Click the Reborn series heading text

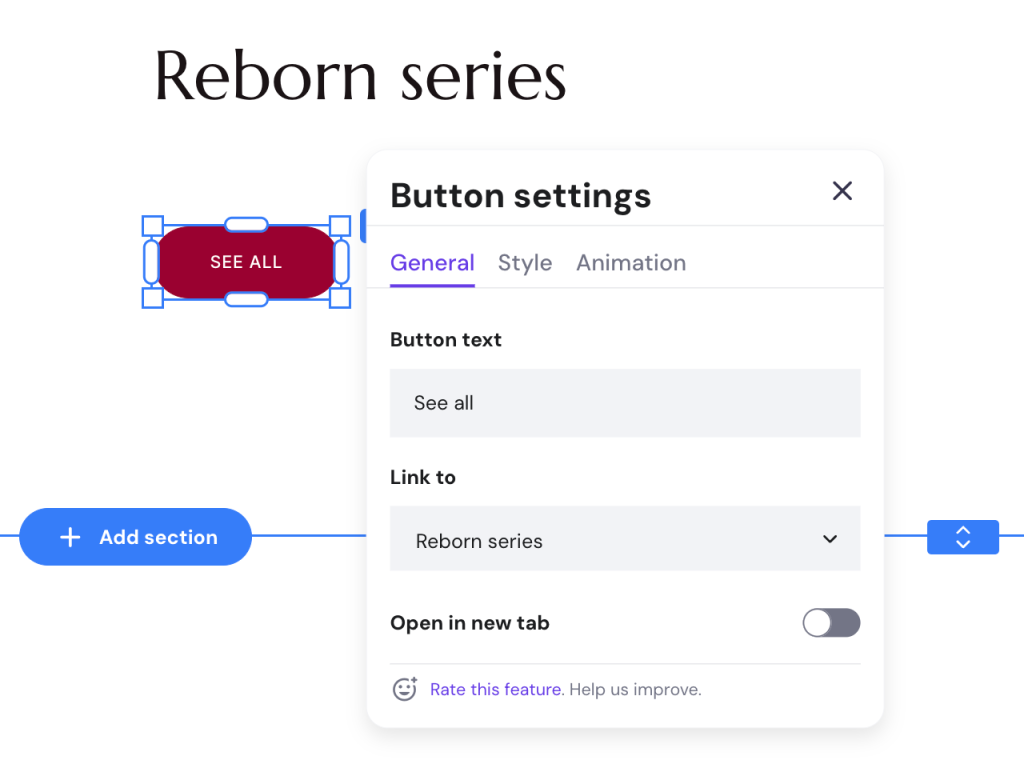(x=360, y=77)
